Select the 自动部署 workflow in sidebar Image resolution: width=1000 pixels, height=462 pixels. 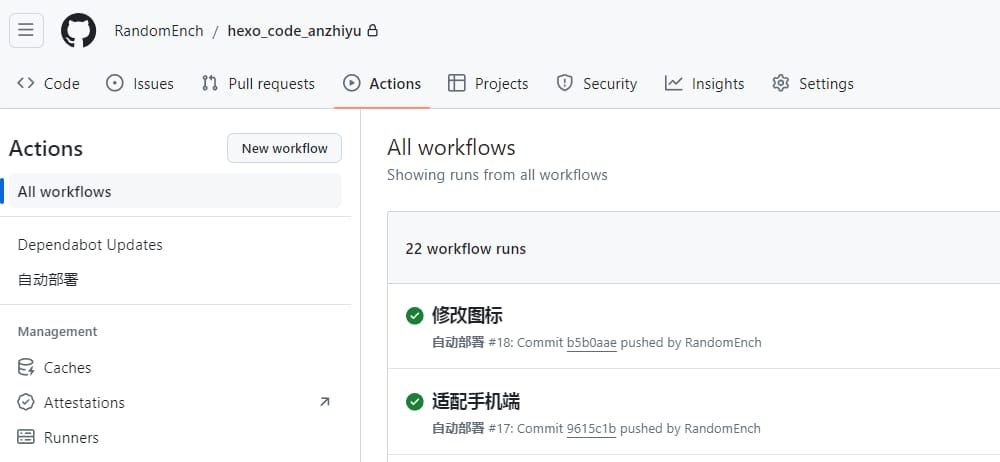pos(48,280)
